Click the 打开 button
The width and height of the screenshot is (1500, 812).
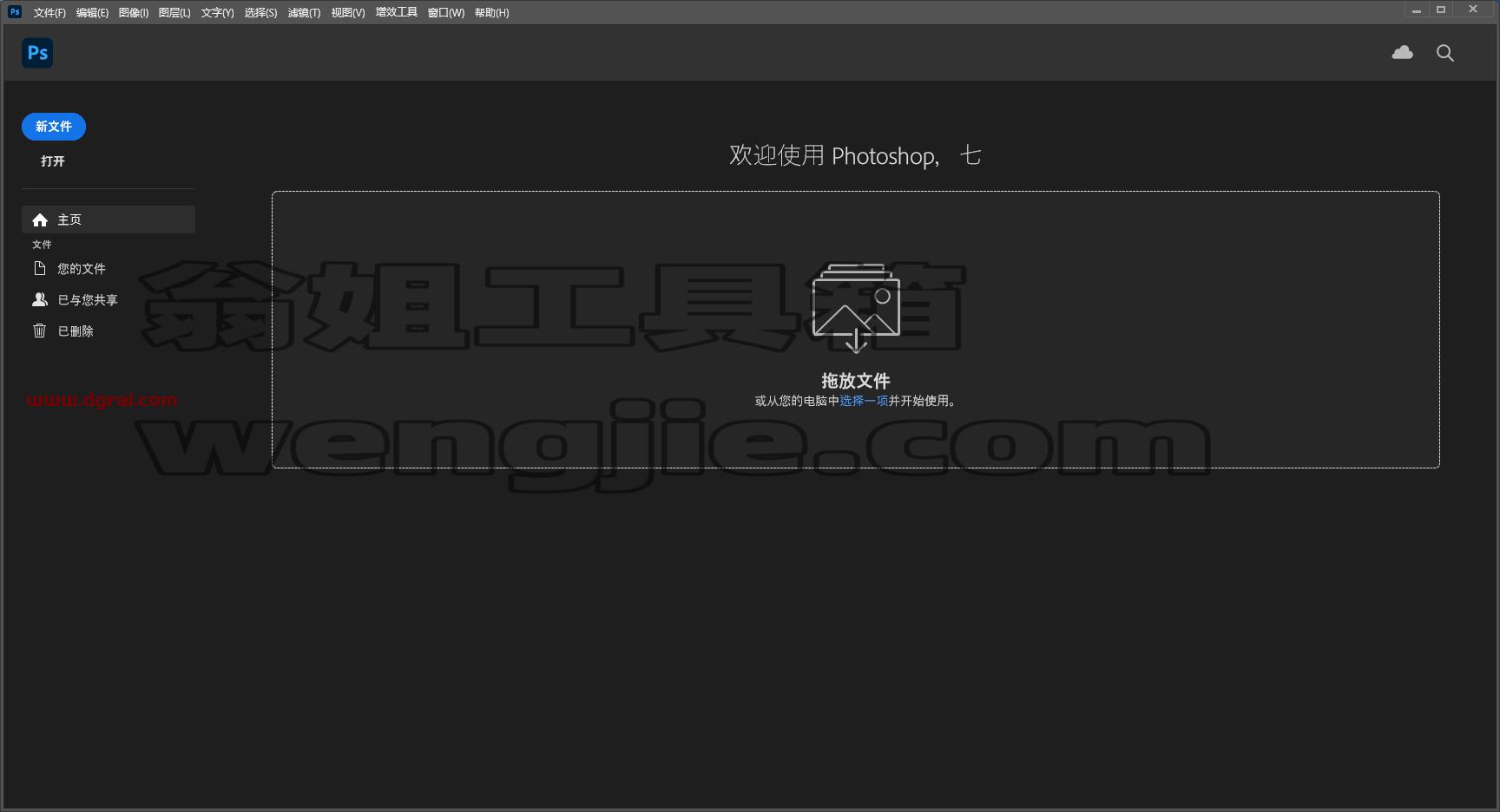click(53, 161)
